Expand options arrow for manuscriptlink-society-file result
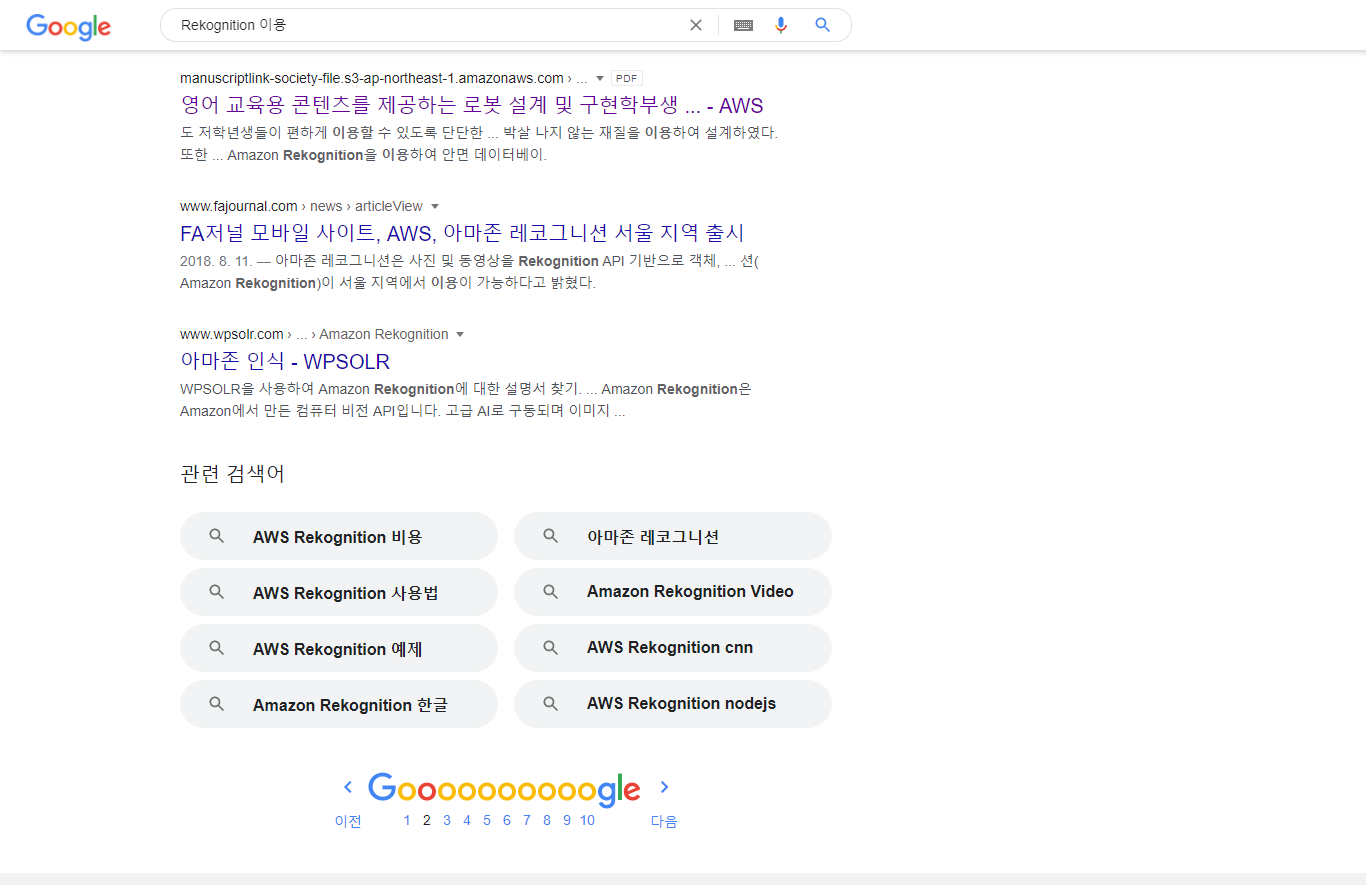This screenshot has height=885, width=1366. [x=600, y=78]
